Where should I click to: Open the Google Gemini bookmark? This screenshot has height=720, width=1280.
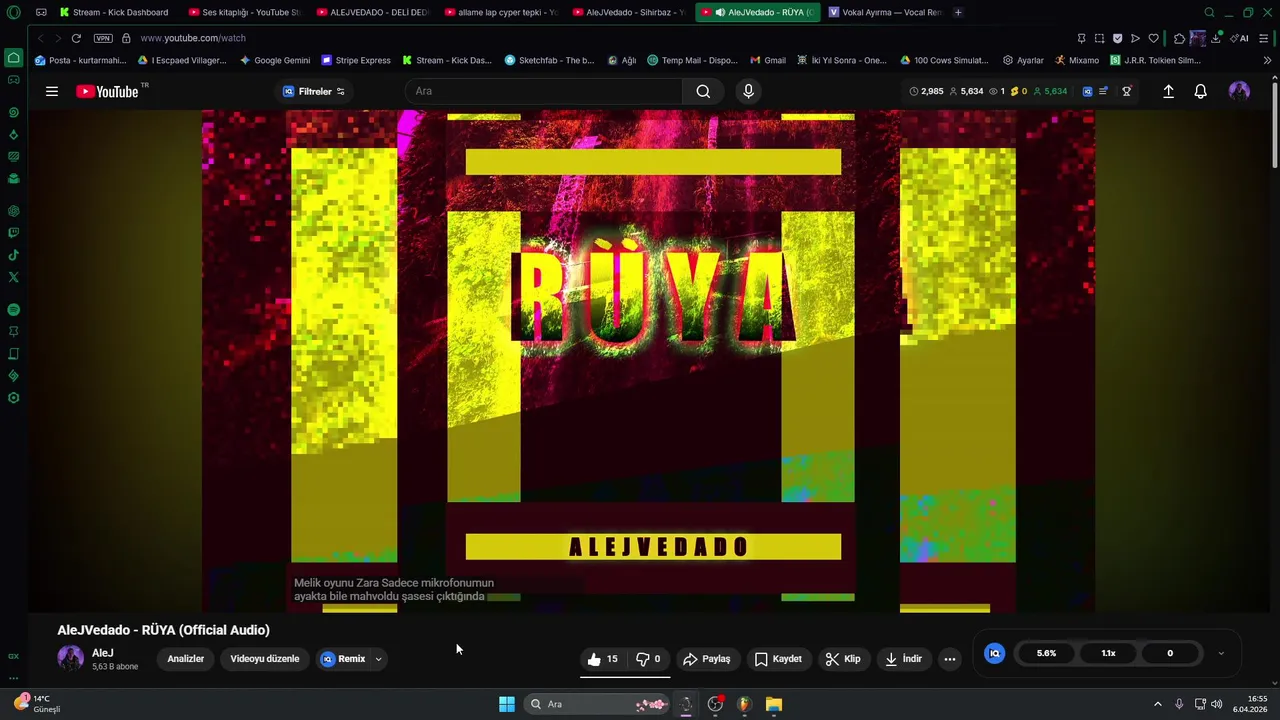click(275, 60)
